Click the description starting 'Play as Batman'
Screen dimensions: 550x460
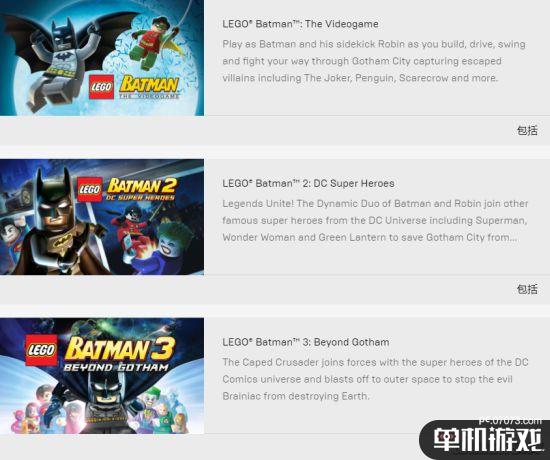(374, 61)
